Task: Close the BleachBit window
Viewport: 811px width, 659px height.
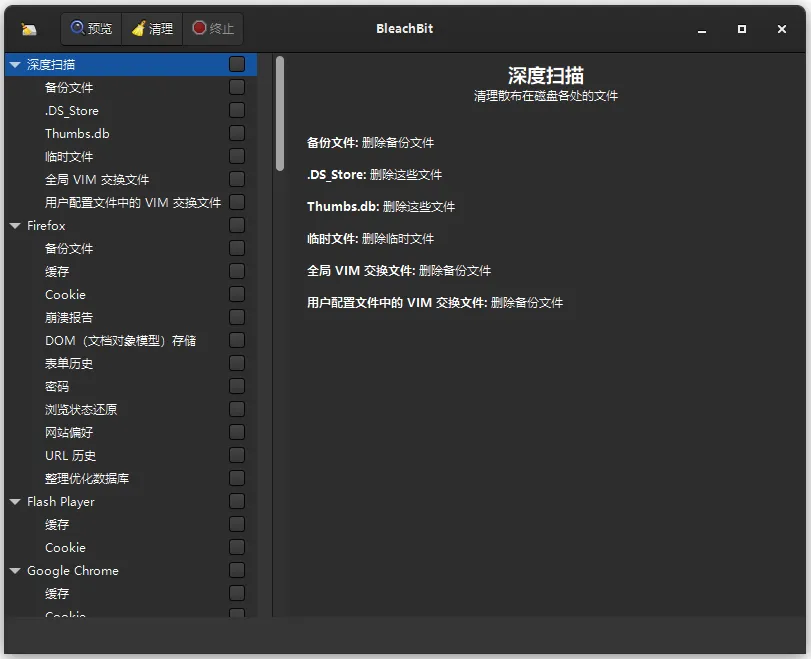Action: click(782, 29)
